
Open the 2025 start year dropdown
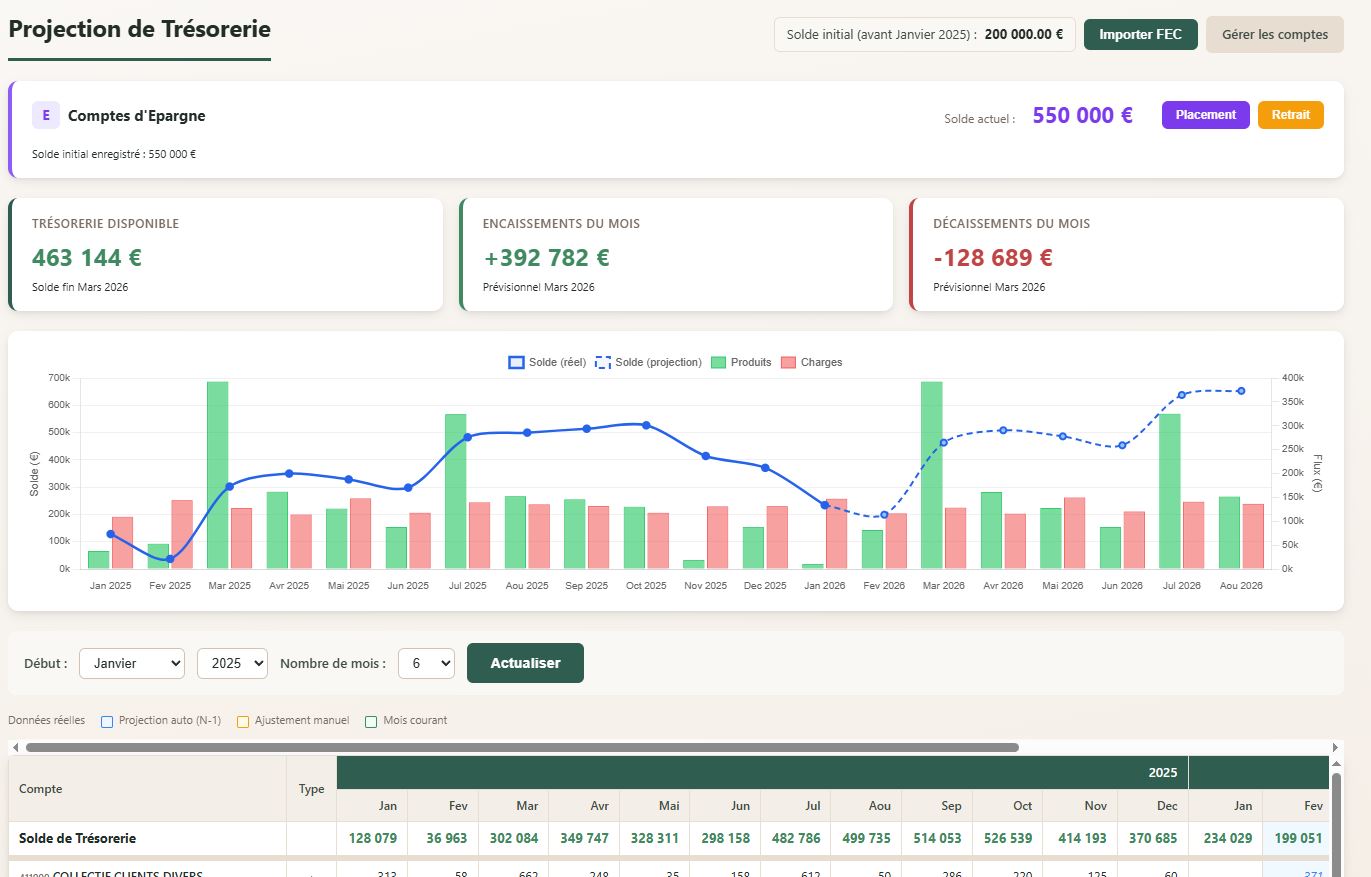tap(232, 663)
